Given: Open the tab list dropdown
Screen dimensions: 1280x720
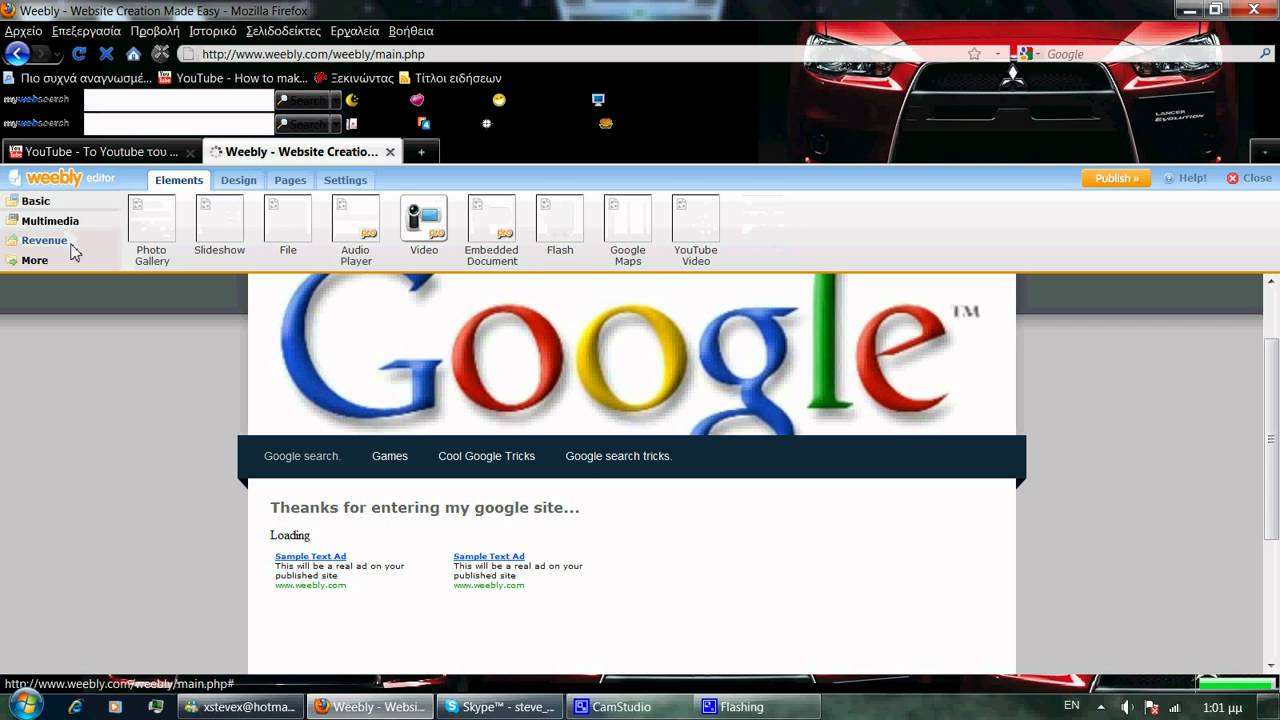Looking at the screenshot, I should [1265, 152].
